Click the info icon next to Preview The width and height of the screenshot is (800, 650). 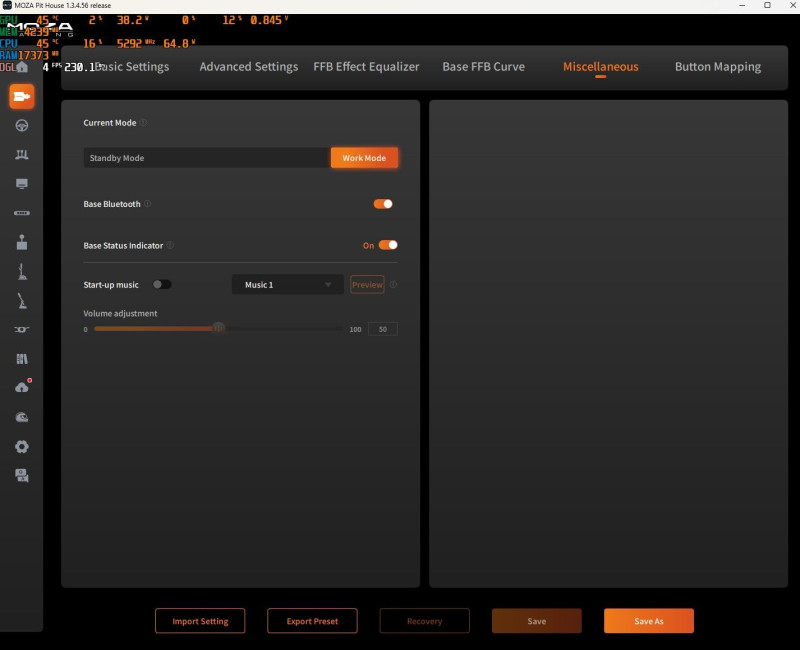click(393, 284)
